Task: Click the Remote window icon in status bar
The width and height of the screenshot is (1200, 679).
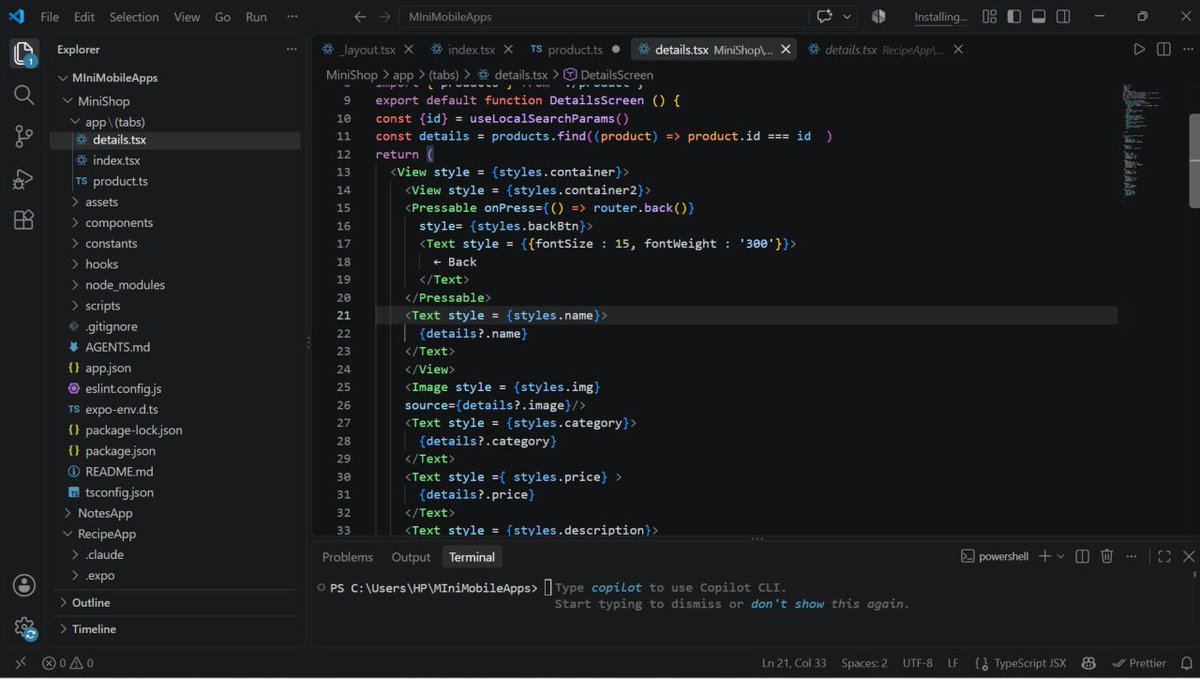Action: 20,663
